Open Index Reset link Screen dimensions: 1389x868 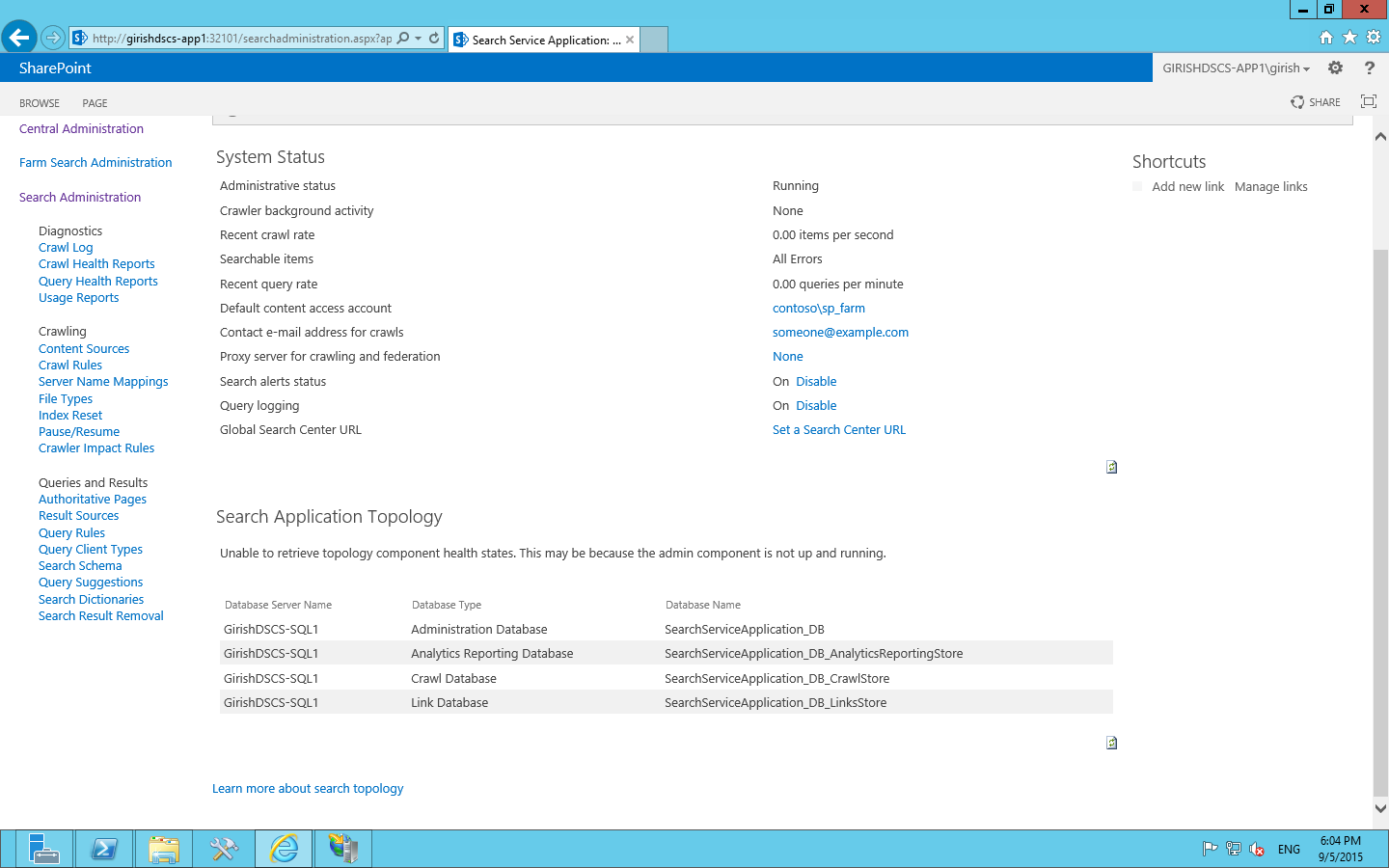point(70,415)
